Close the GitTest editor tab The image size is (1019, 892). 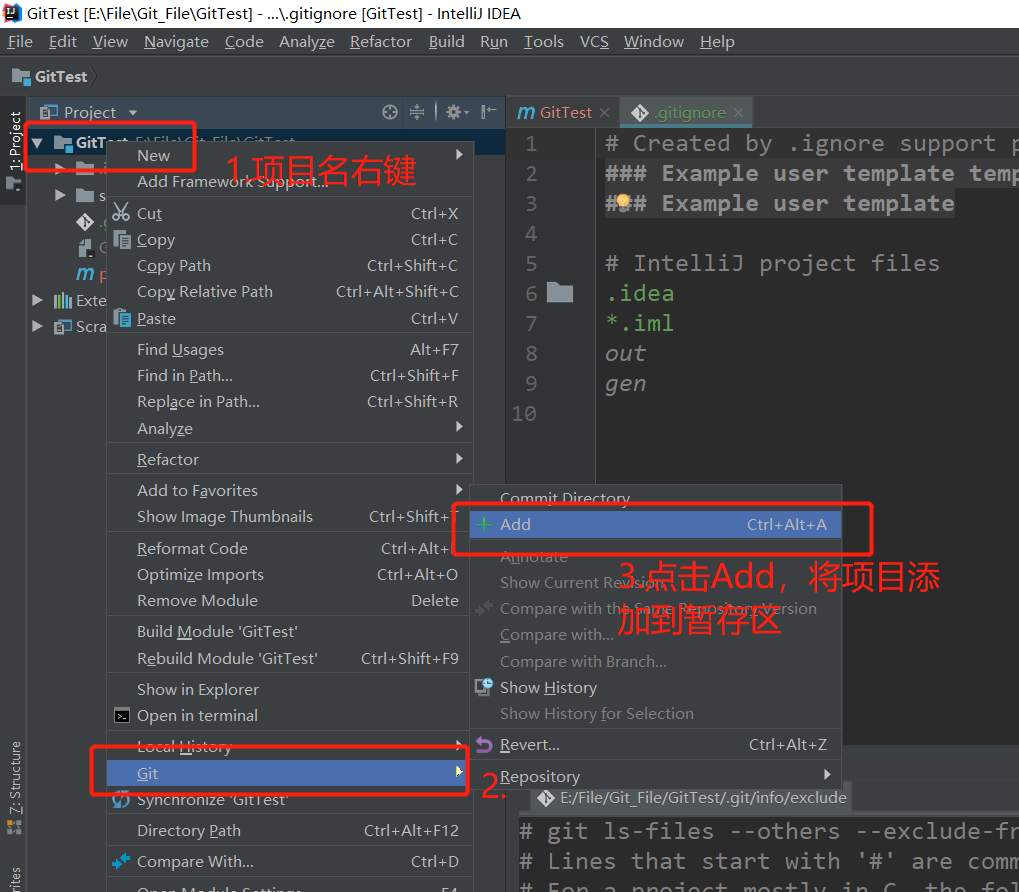pyautogui.click(x=604, y=112)
